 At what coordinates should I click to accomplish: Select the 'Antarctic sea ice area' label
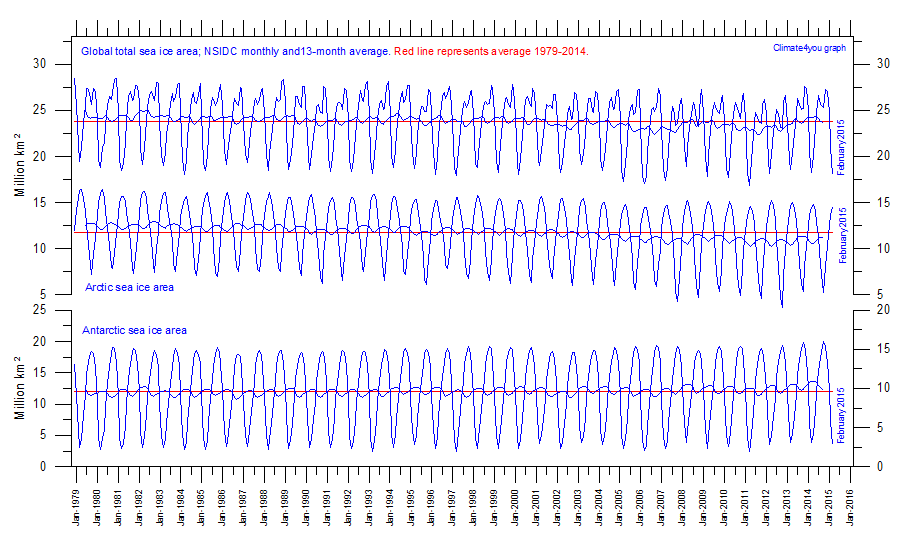click(134, 330)
